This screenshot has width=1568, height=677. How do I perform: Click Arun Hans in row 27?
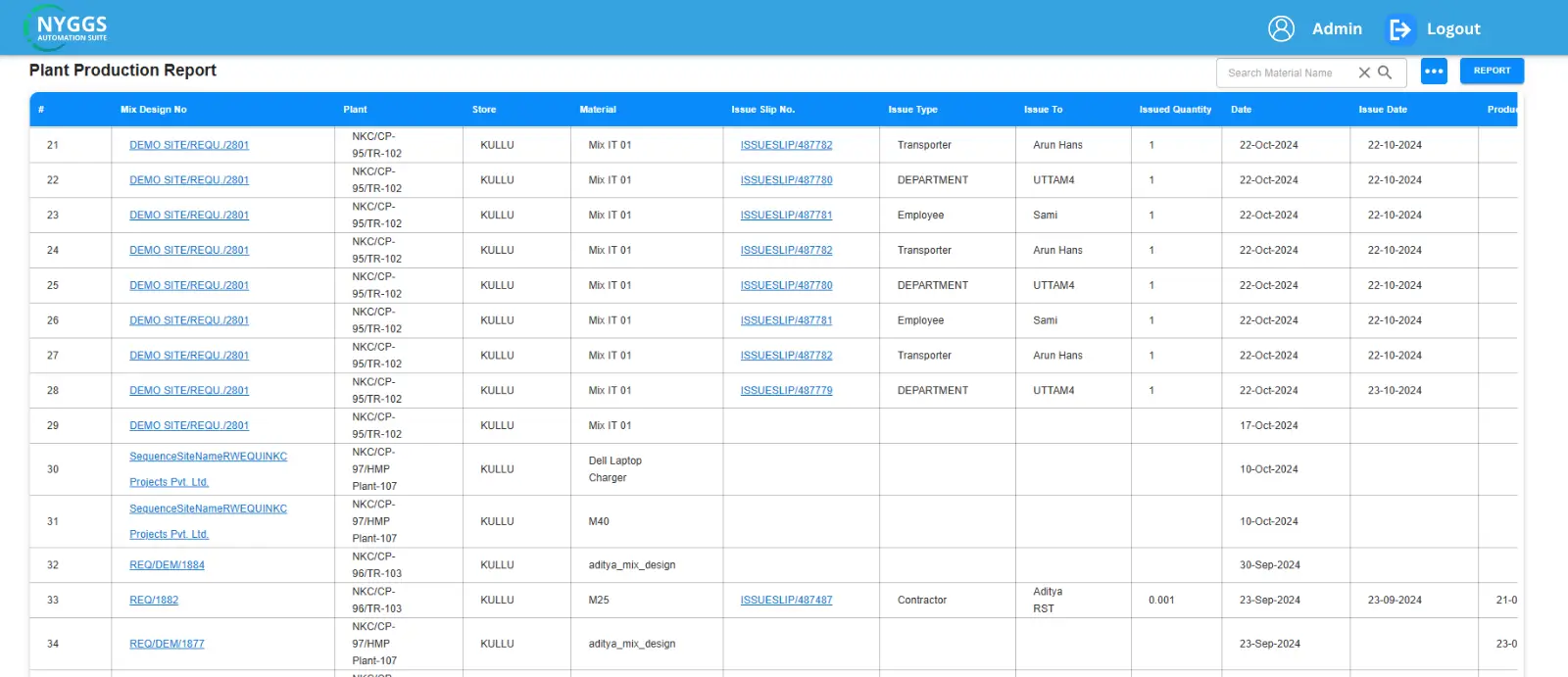coord(1057,356)
